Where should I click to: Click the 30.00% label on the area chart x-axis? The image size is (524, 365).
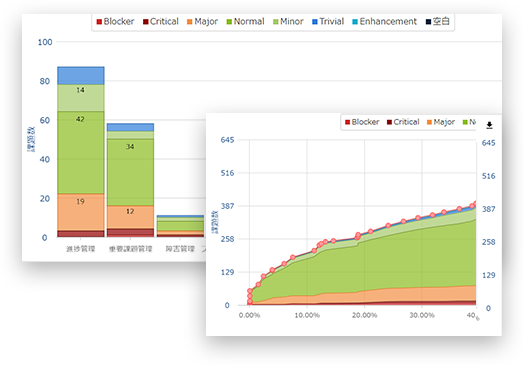click(x=422, y=315)
